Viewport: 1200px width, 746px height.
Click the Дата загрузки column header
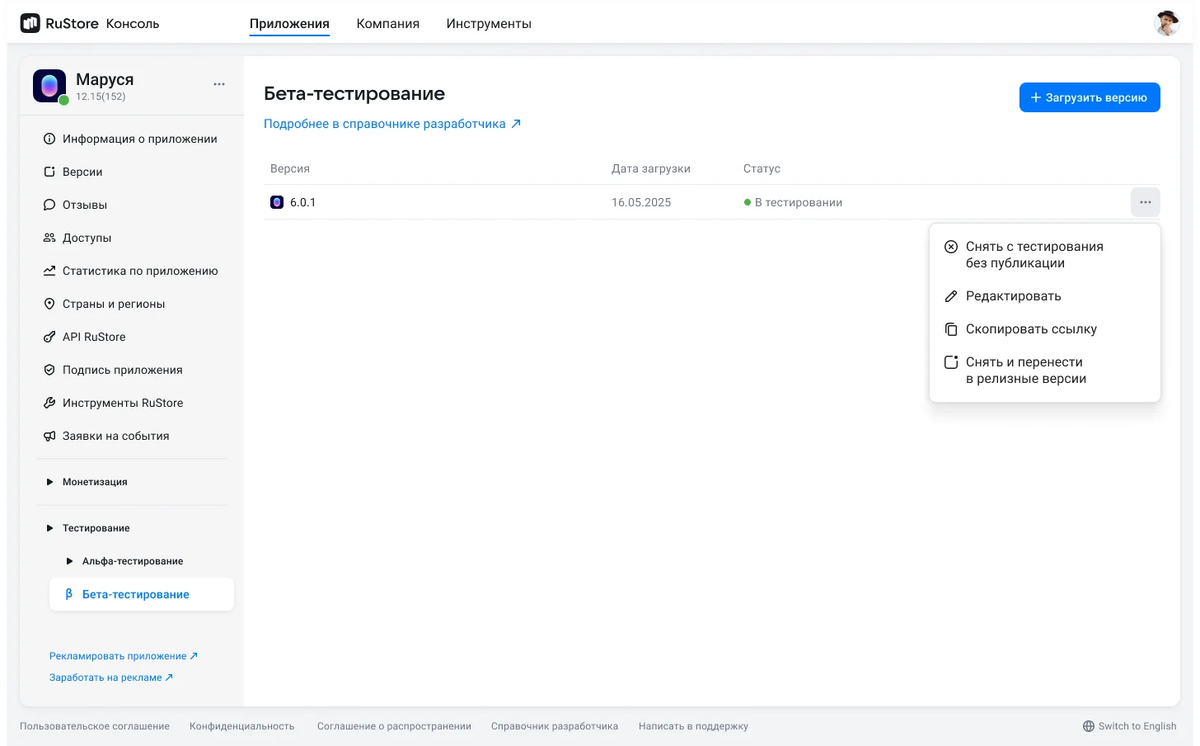pos(651,169)
